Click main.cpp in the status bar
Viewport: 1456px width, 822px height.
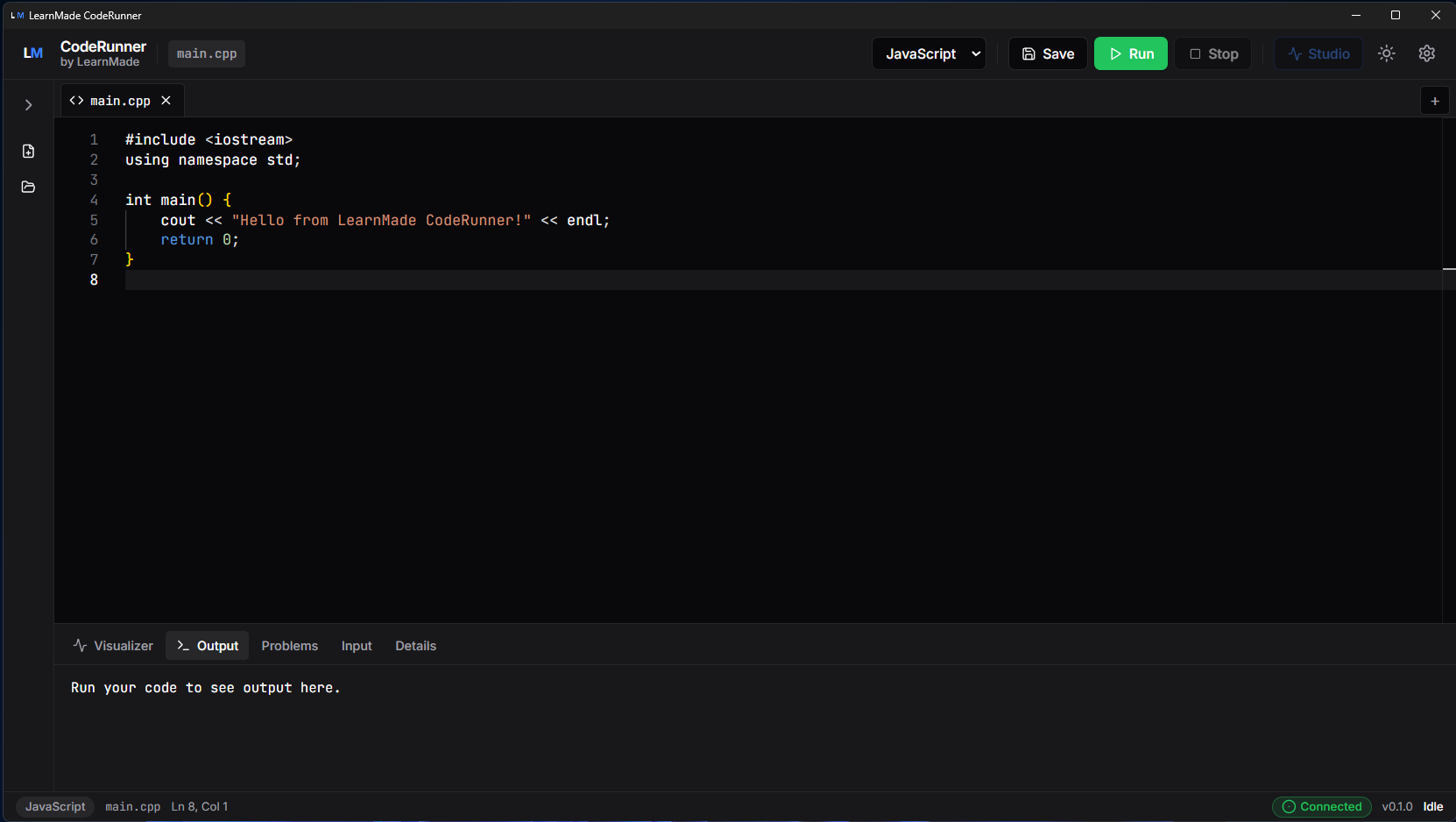[x=133, y=806]
